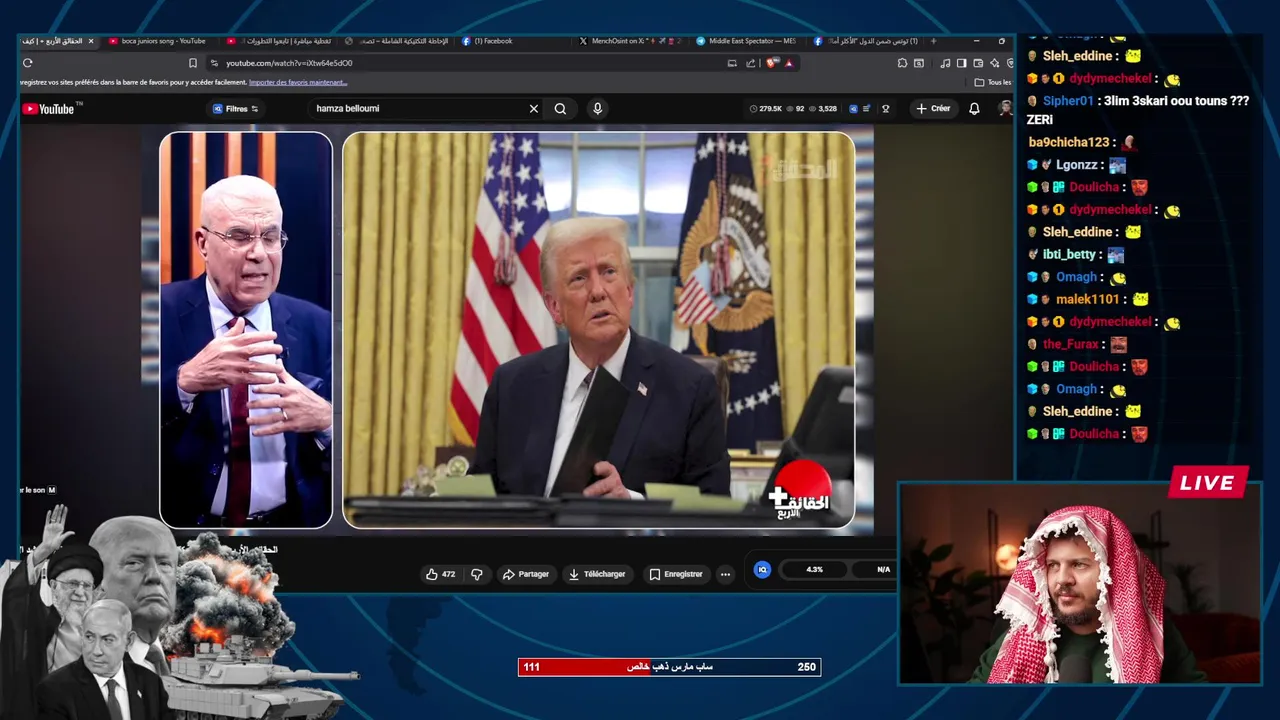Click the 3,528 stat in the header

click(x=823, y=109)
